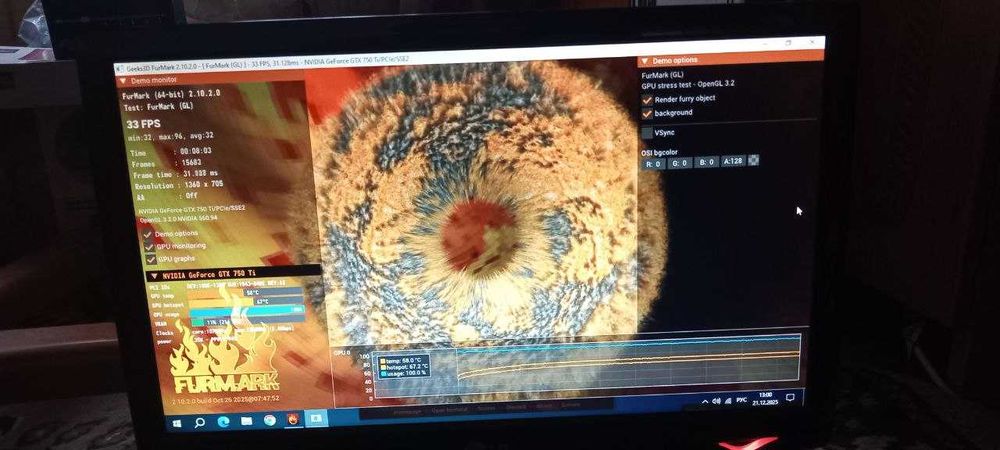Toggle the GPU monitoring checkbox
Image resolution: width=1000 pixels, height=450 pixels.
click(x=150, y=246)
